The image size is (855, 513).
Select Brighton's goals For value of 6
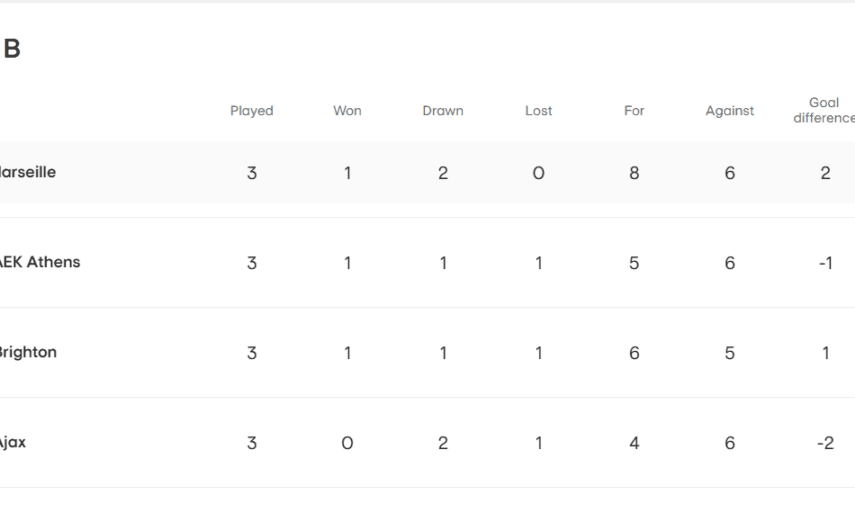[x=634, y=353]
